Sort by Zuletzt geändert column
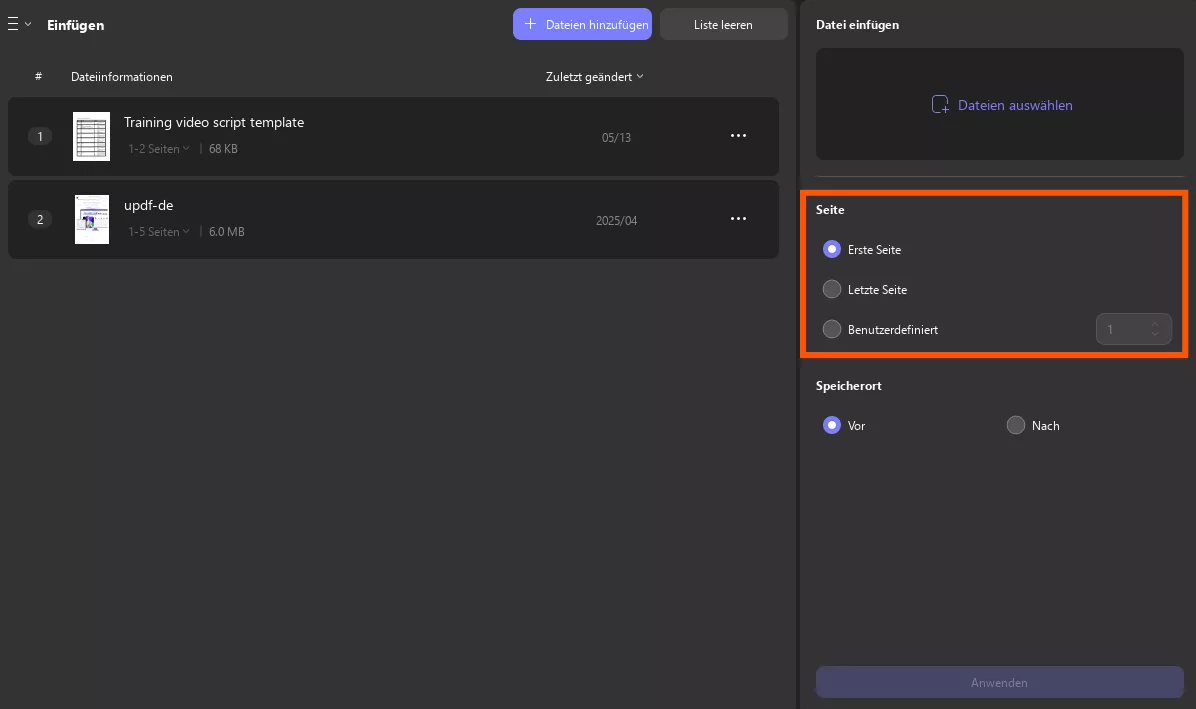Viewport: 1196px width, 709px height. tap(594, 77)
